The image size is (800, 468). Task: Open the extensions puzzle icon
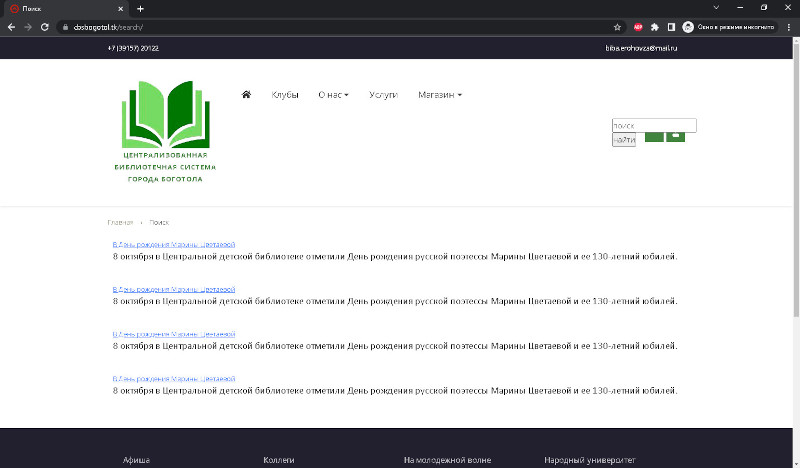(655, 27)
